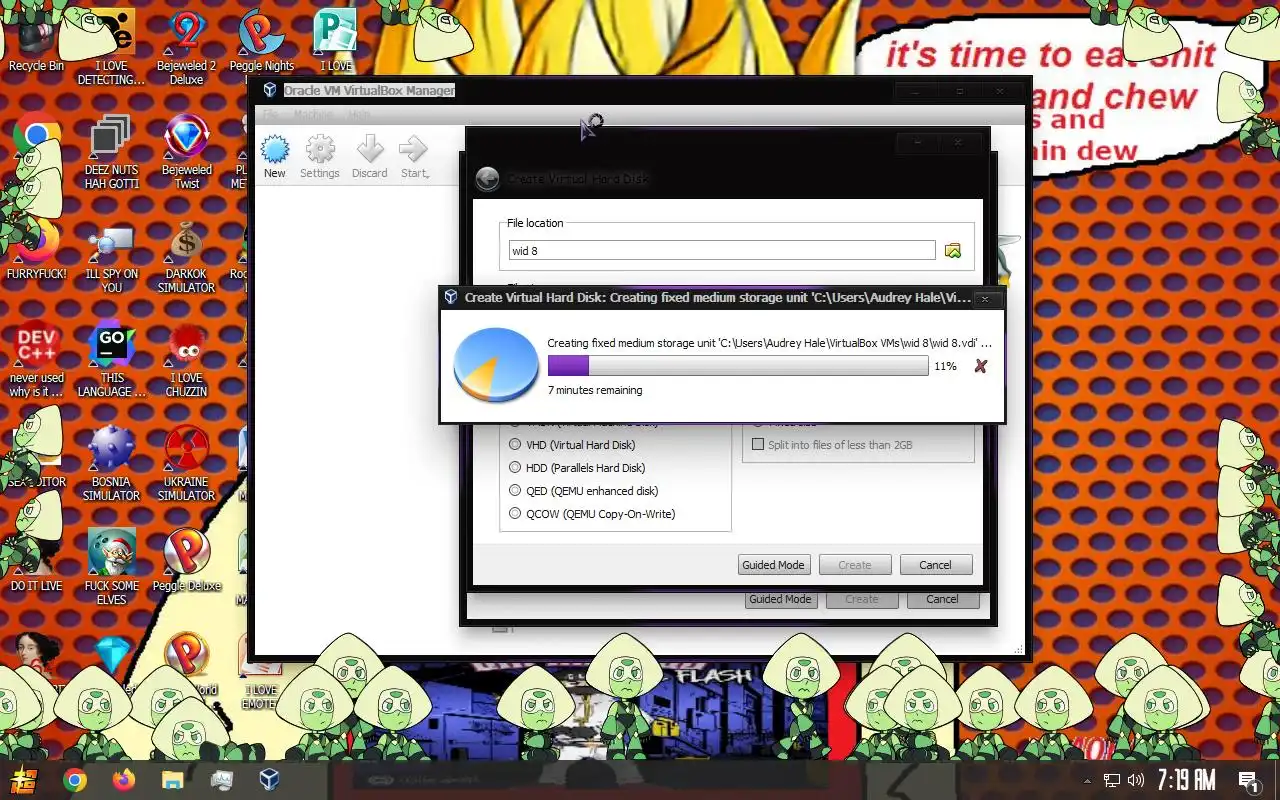The width and height of the screenshot is (1280, 800).
Task: Click the 'Creating fixed medium storage unit' message
Action: (x=769, y=343)
